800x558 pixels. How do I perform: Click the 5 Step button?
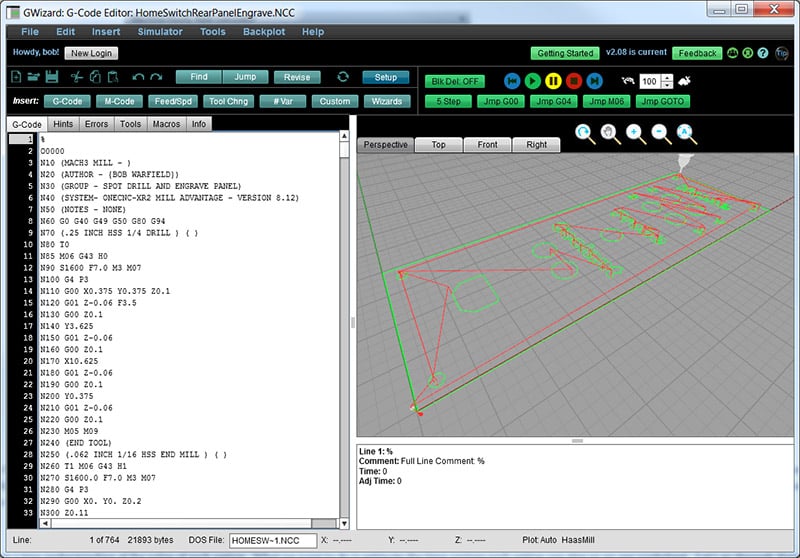coord(448,102)
